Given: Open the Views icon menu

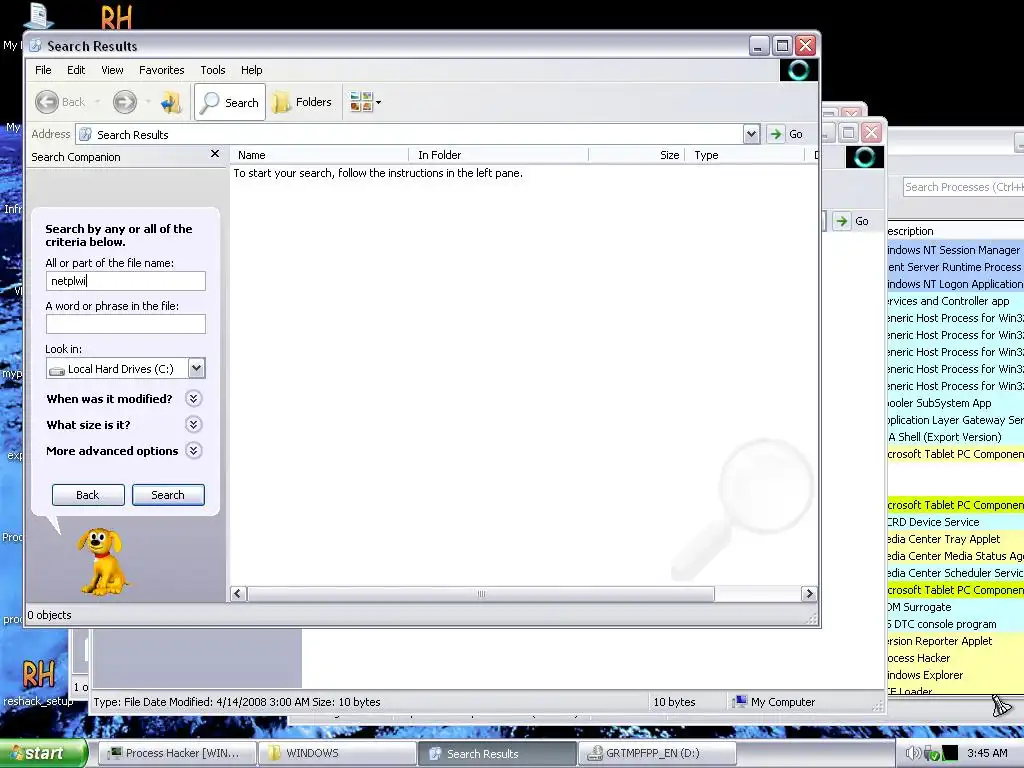Looking at the screenshot, I should (365, 102).
